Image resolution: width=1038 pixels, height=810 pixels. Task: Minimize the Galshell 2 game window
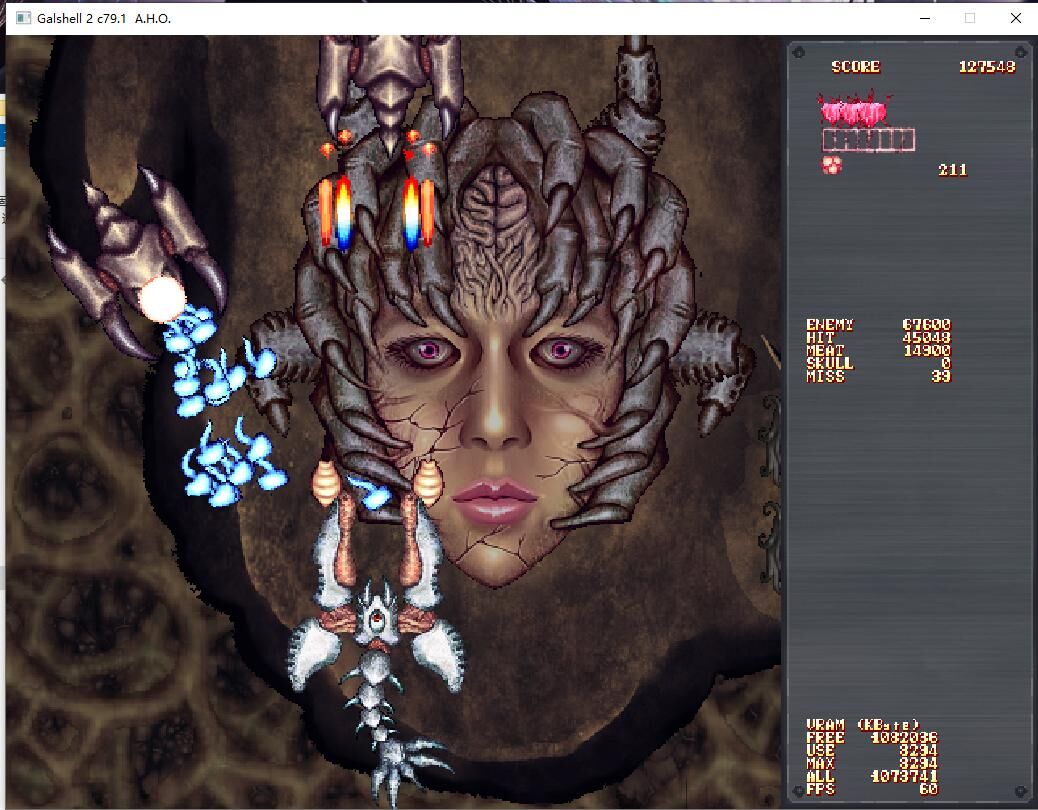(x=923, y=18)
